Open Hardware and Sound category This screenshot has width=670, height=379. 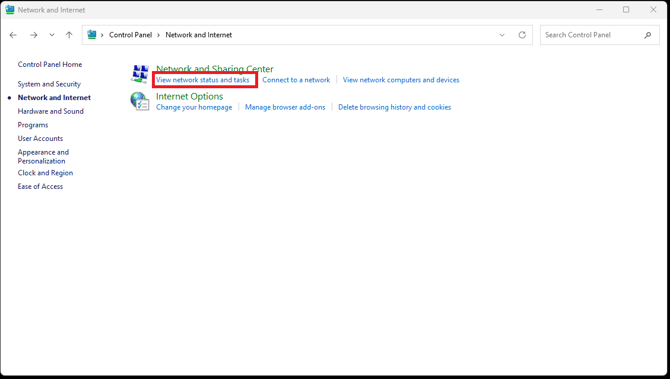[50, 111]
